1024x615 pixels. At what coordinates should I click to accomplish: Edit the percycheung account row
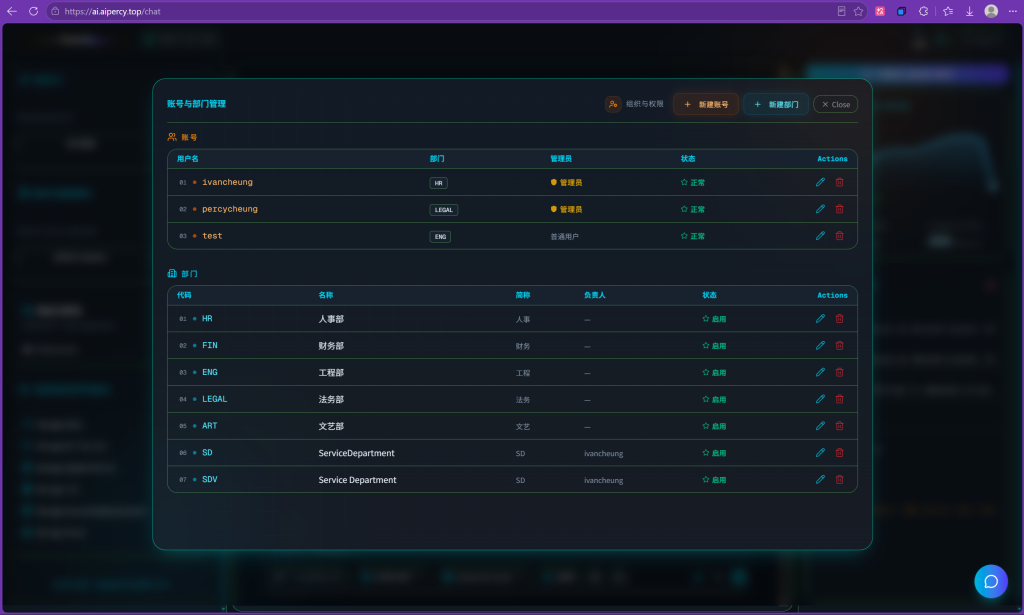click(x=820, y=209)
